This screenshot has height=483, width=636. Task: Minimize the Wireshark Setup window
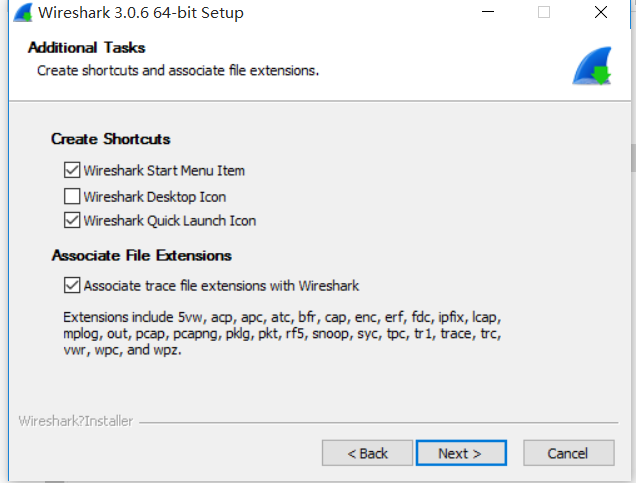click(x=487, y=13)
